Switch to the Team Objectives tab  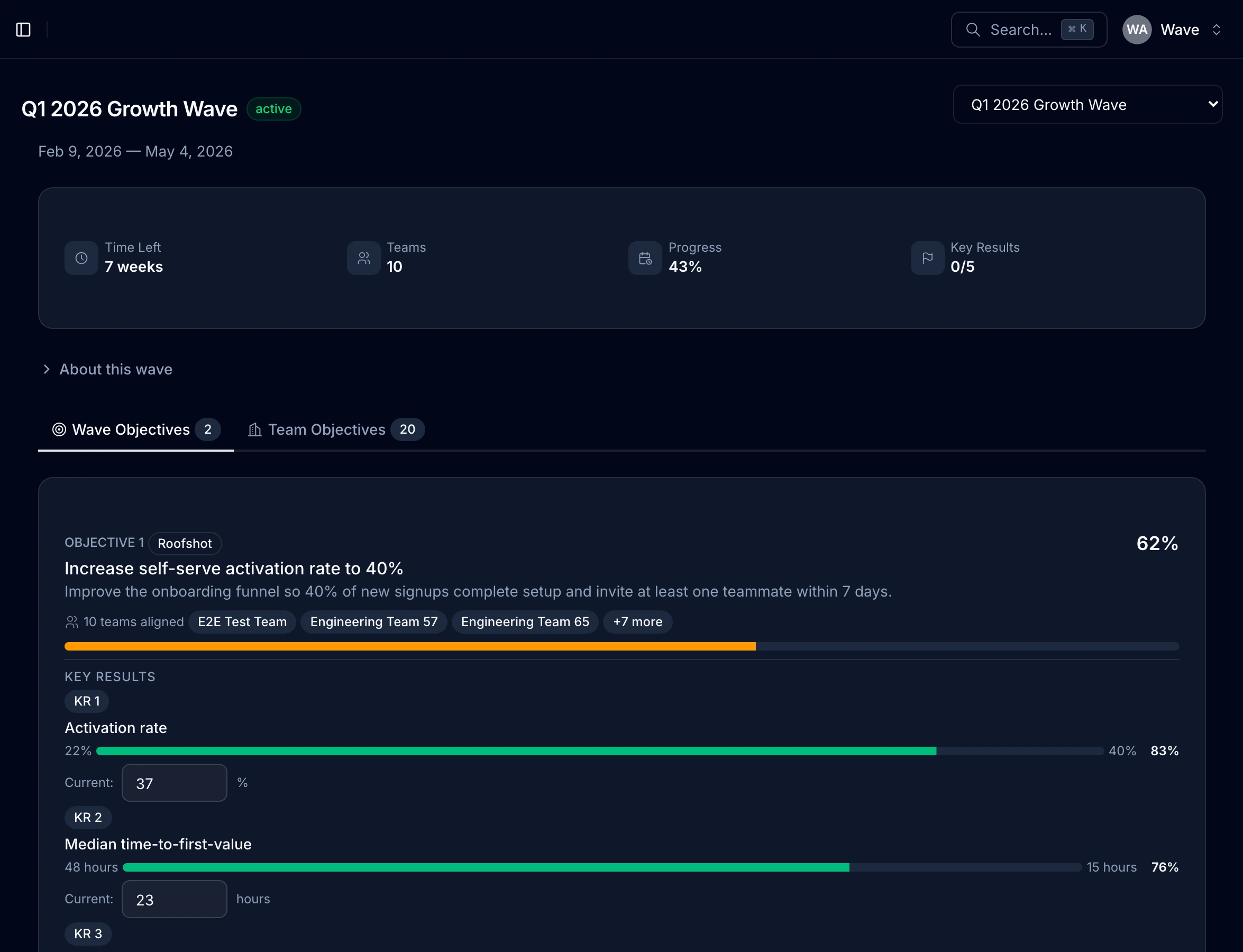[336, 429]
